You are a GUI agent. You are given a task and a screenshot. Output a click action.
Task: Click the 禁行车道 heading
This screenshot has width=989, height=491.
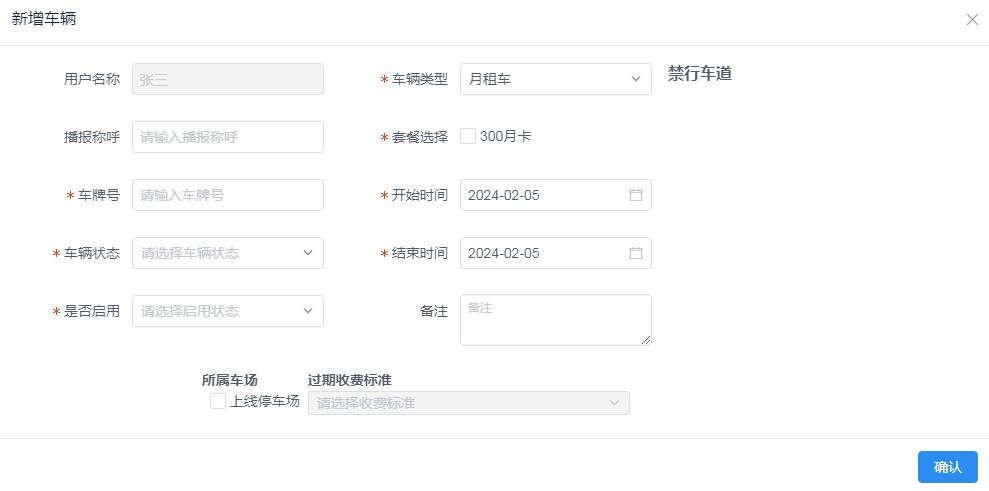point(699,73)
